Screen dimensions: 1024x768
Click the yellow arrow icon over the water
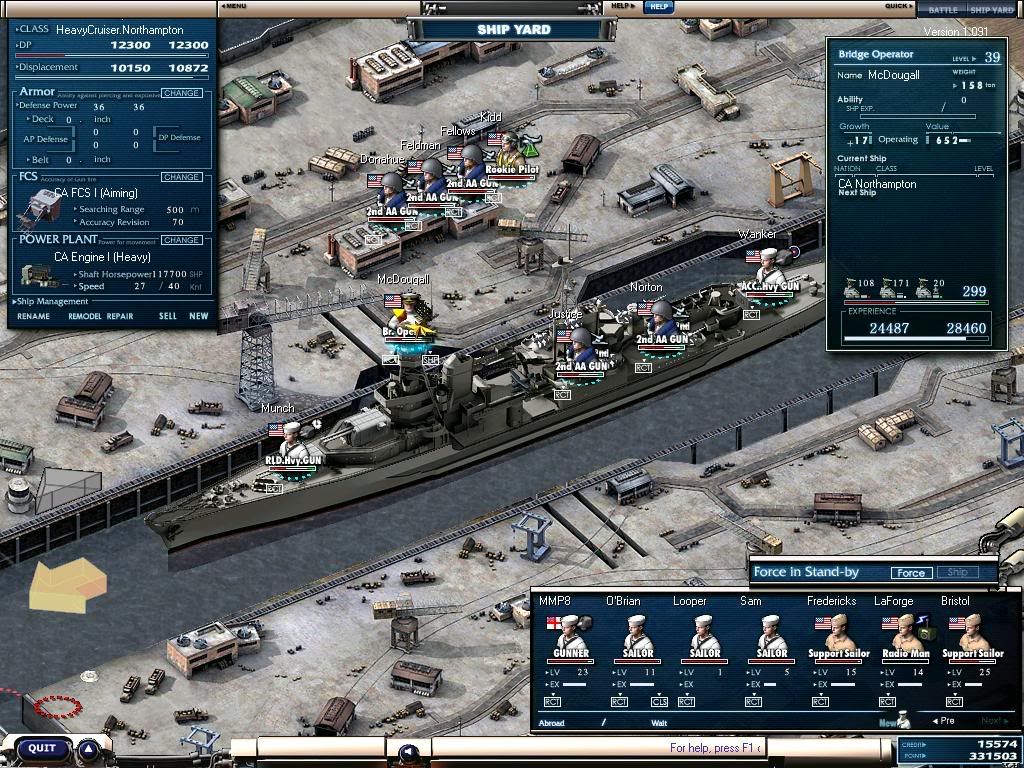(68, 585)
